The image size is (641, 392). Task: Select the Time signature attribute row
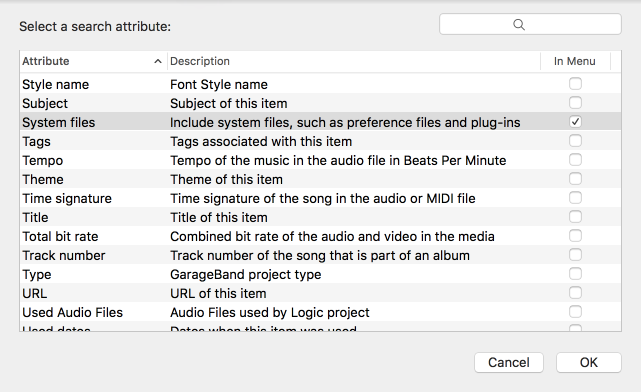pos(320,198)
